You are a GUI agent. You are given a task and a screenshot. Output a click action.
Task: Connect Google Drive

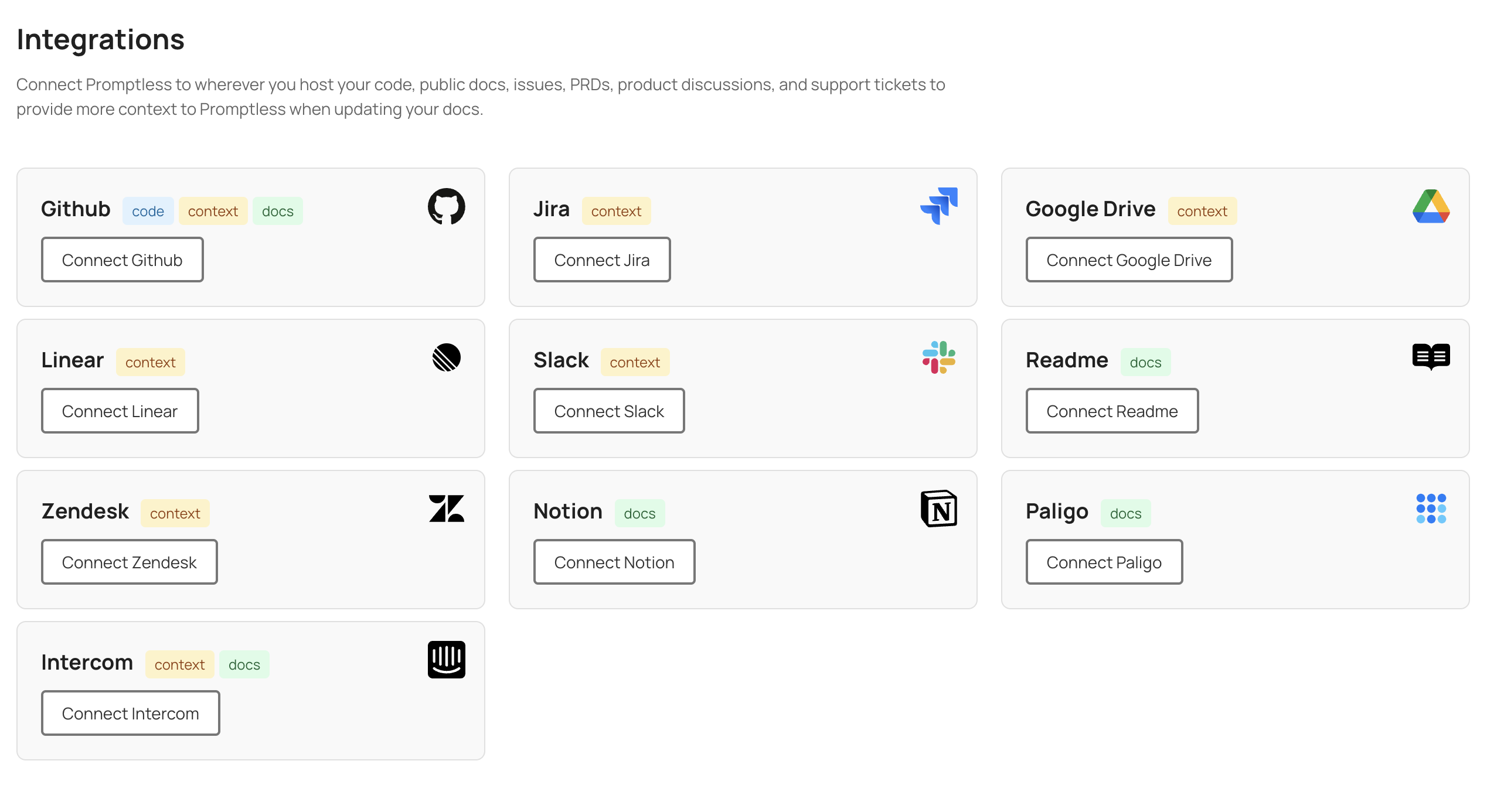click(1129, 260)
